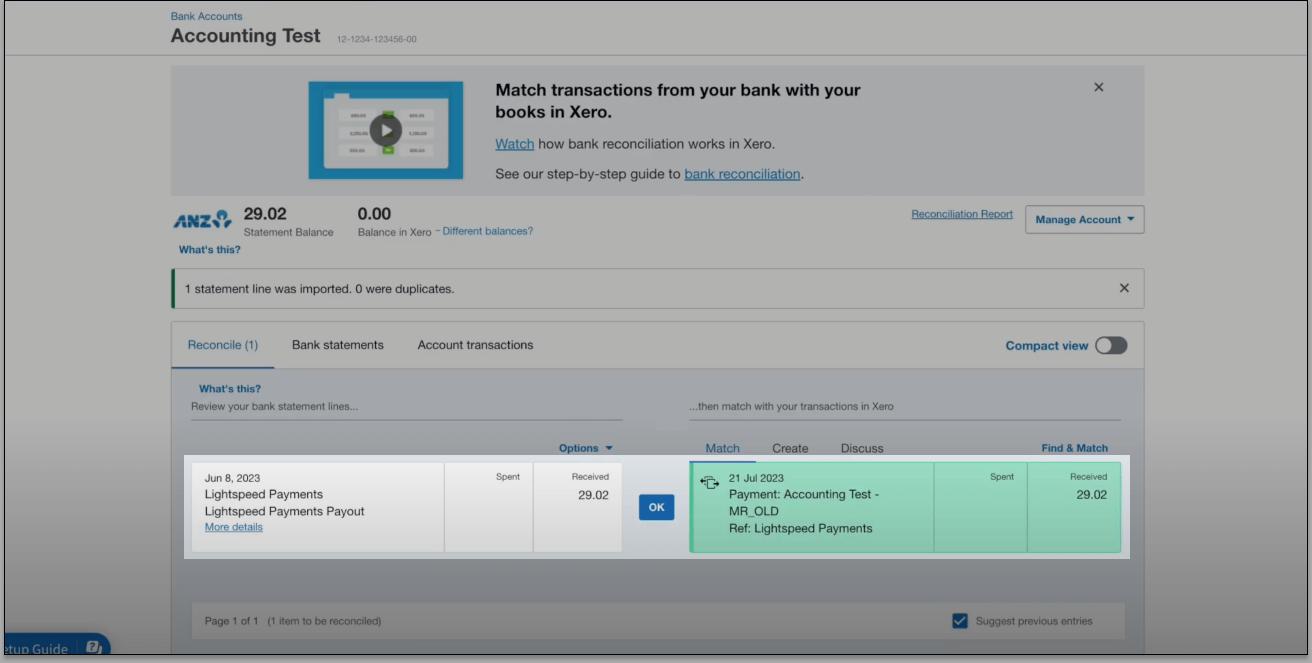Click the 29.02 Statement Balance value
The height and width of the screenshot is (663, 1312).
coord(265,214)
